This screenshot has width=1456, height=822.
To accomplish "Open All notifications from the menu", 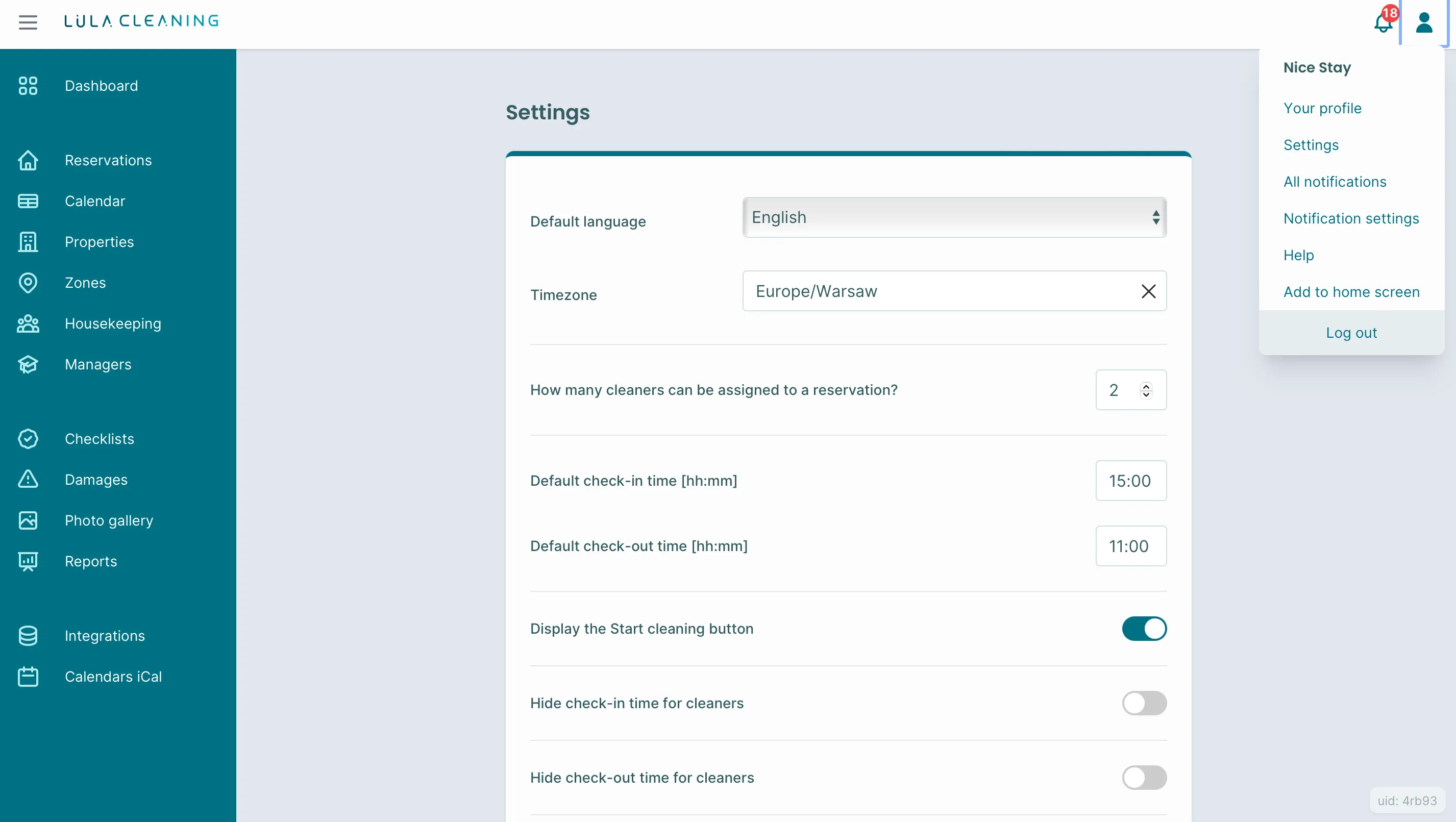I will coord(1335,182).
